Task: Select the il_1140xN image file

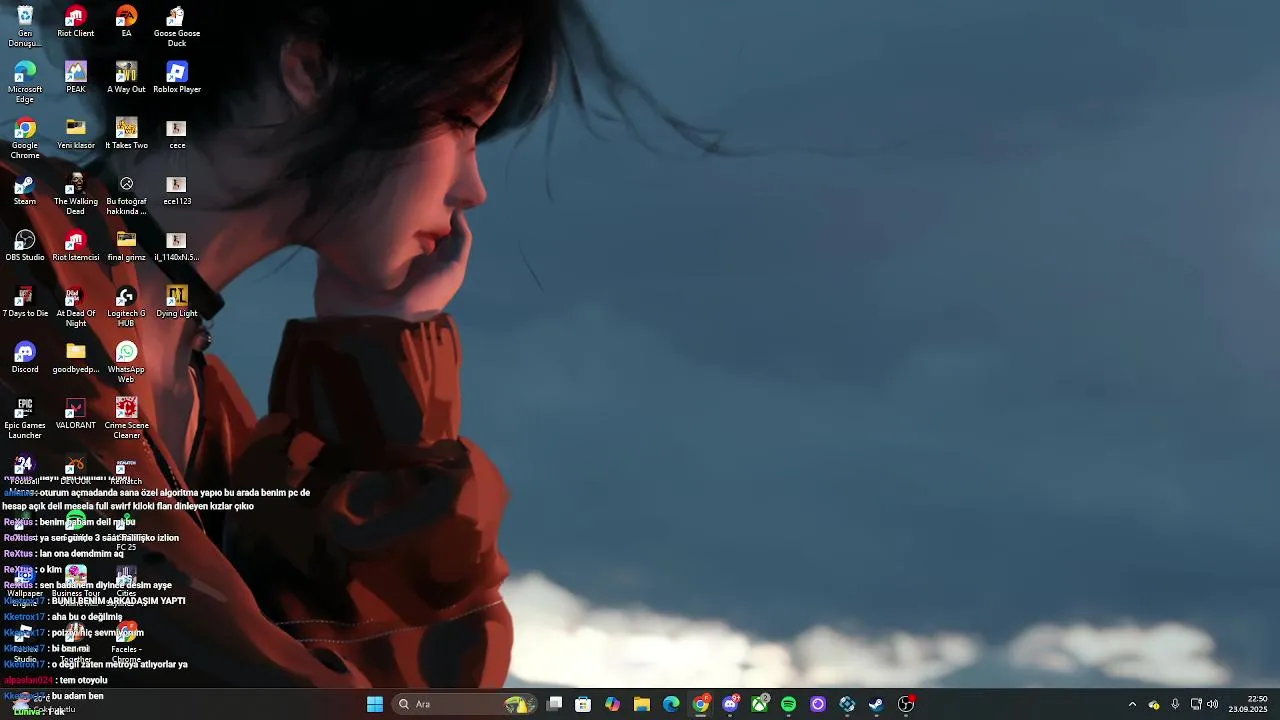Action: (177, 246)
